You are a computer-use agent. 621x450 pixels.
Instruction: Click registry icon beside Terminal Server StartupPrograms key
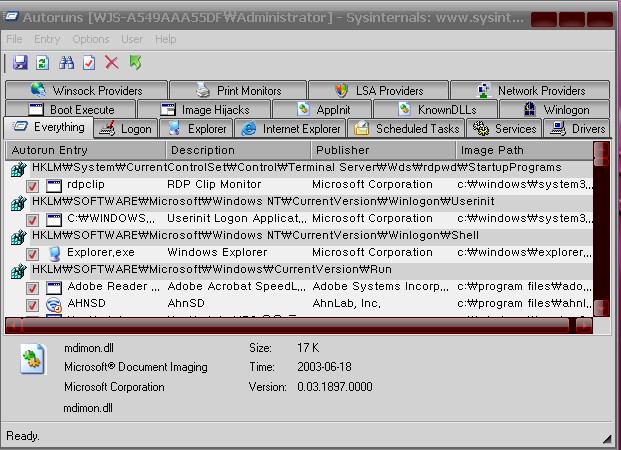18,169
